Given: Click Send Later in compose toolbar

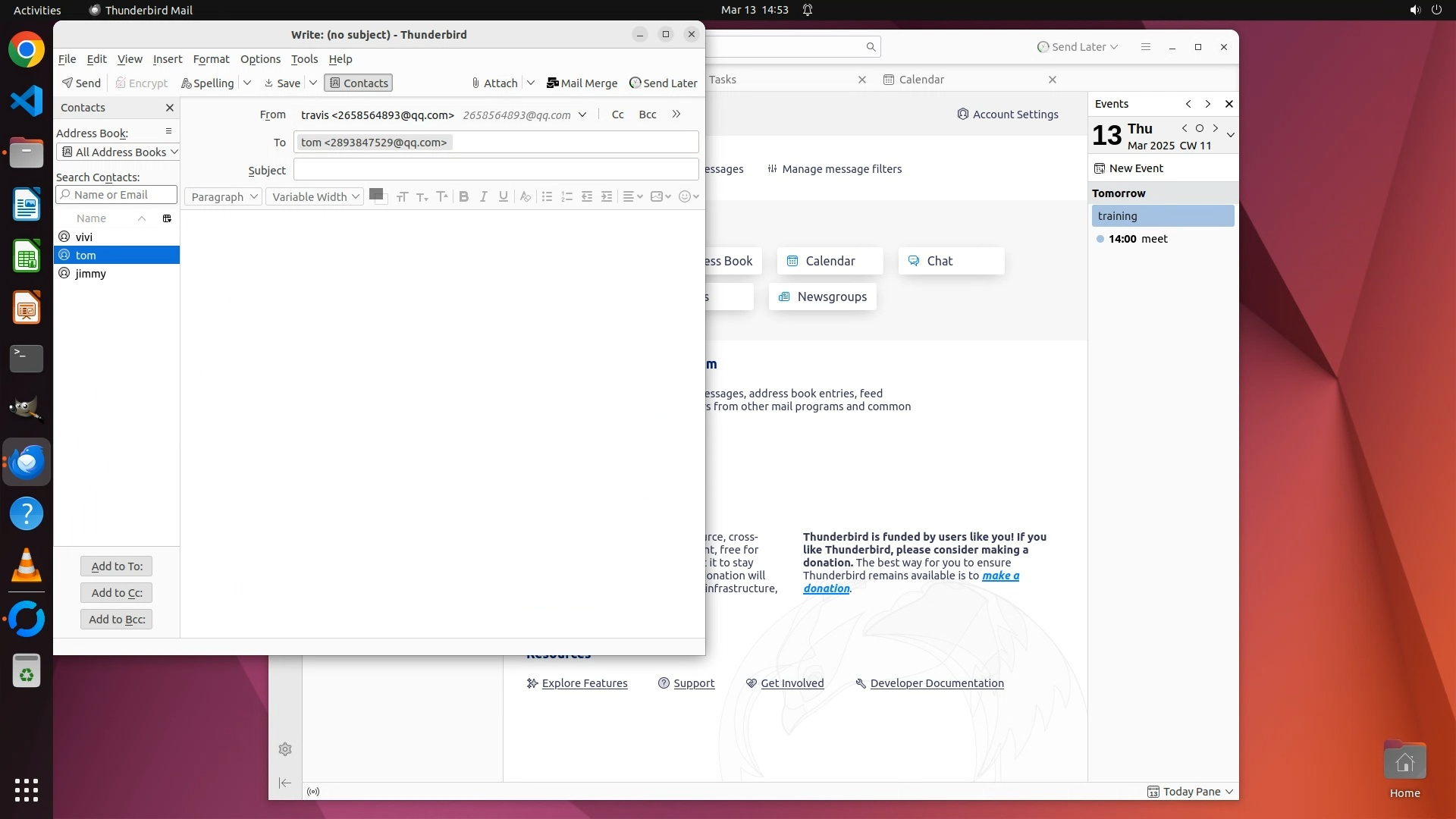Looking at the screenshot, I should (664, 83).
